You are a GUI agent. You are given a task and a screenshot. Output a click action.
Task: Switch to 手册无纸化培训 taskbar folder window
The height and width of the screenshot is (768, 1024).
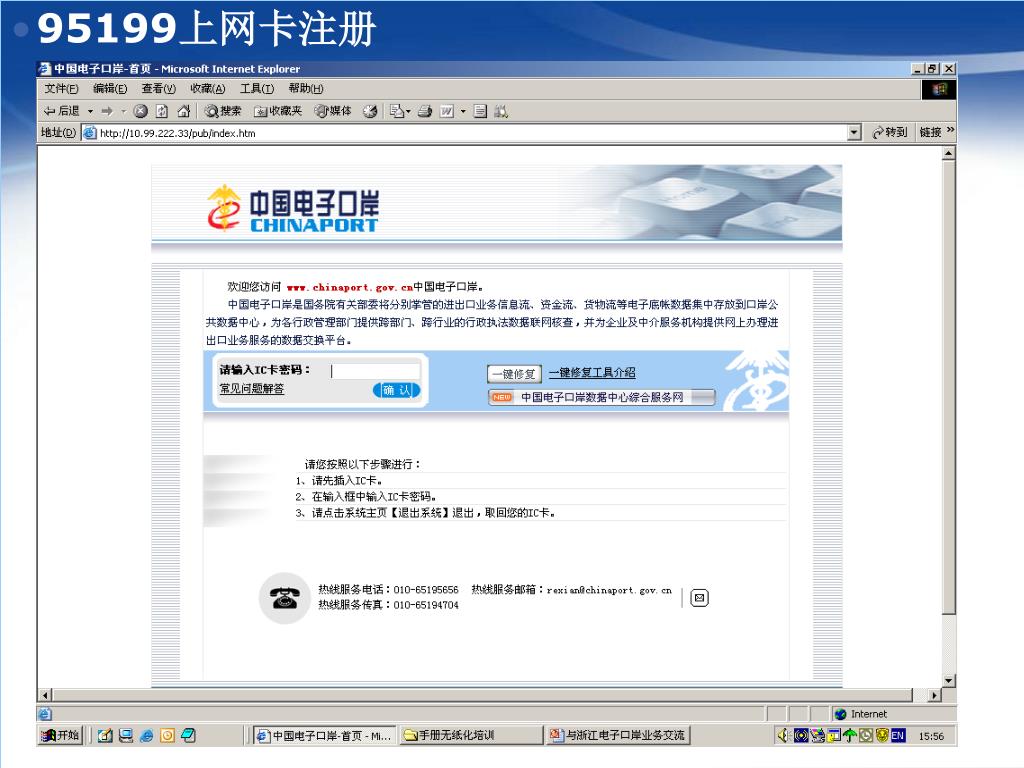coord(470,736)
